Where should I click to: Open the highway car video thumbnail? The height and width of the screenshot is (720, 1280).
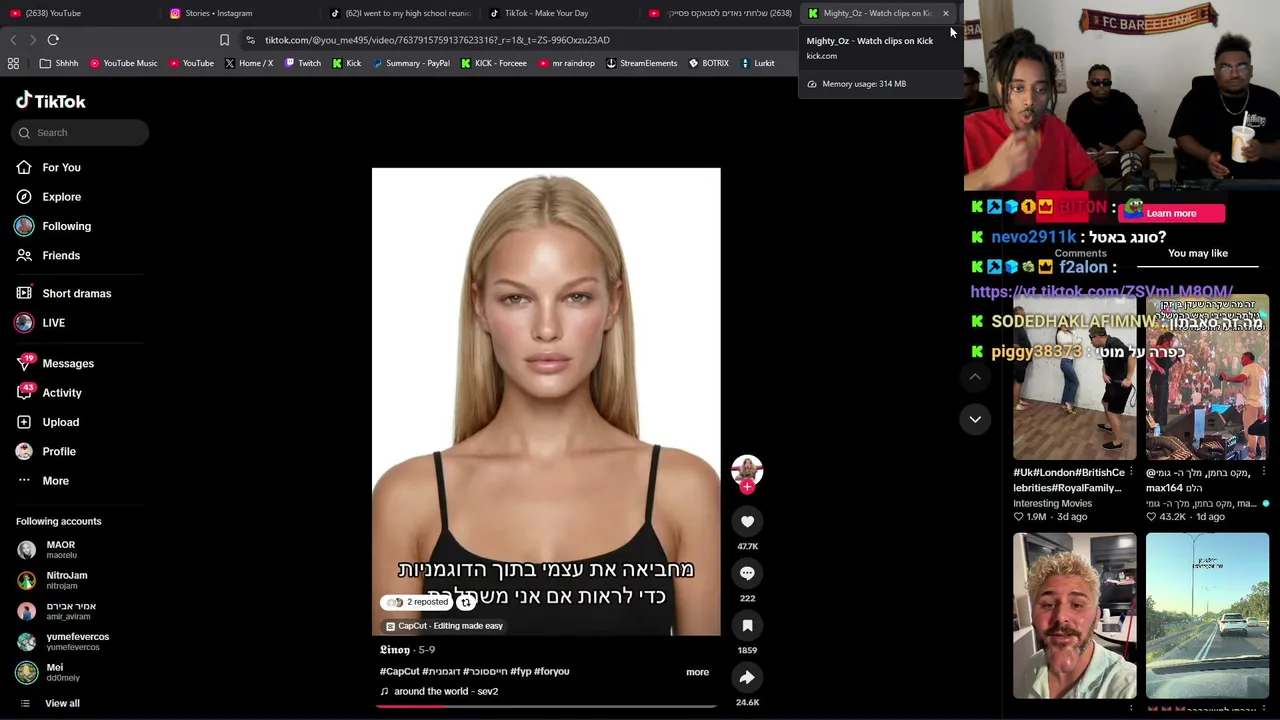pos(1207,615)
